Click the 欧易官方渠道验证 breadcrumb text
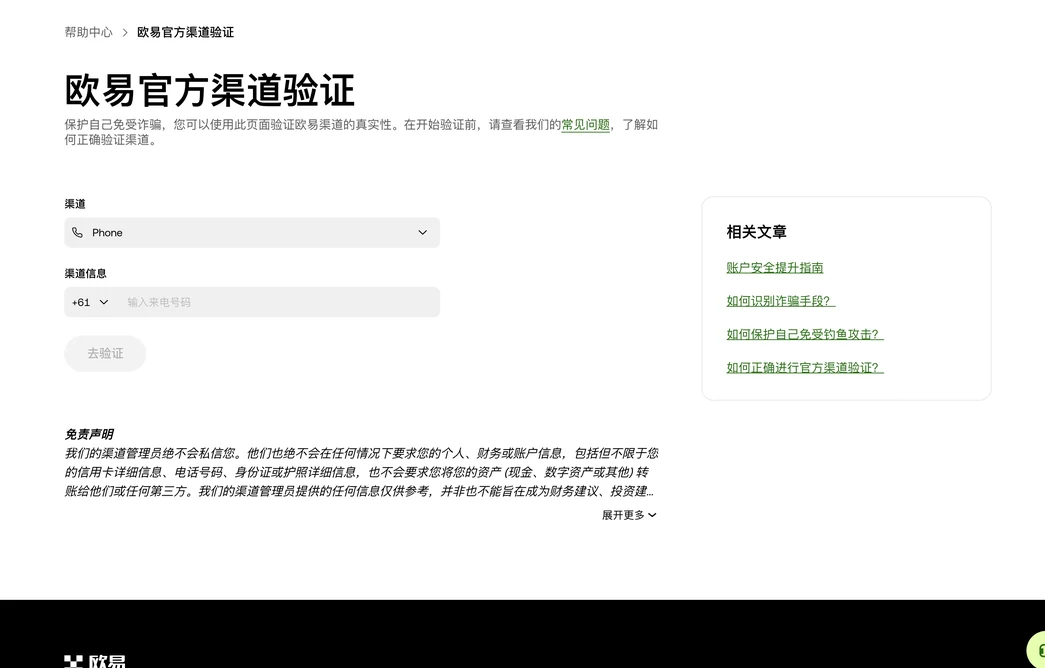The height and width of the screenshot is (668, 1045). tap(185, 32)
